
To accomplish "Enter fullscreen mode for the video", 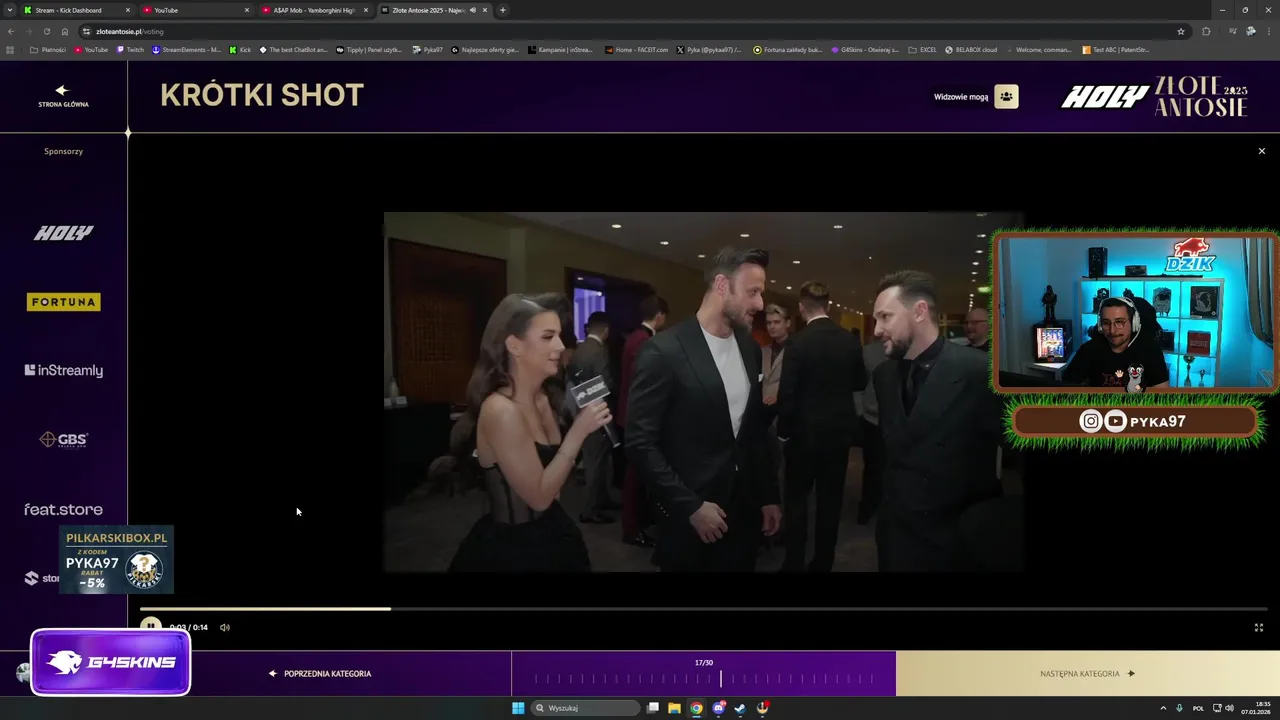I will 1259,628.
